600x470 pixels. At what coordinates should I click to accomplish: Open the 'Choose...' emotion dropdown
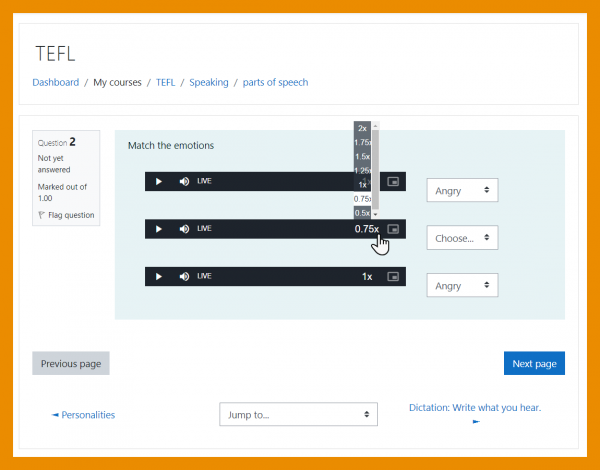pyautogui.click(x=461, y=238)
